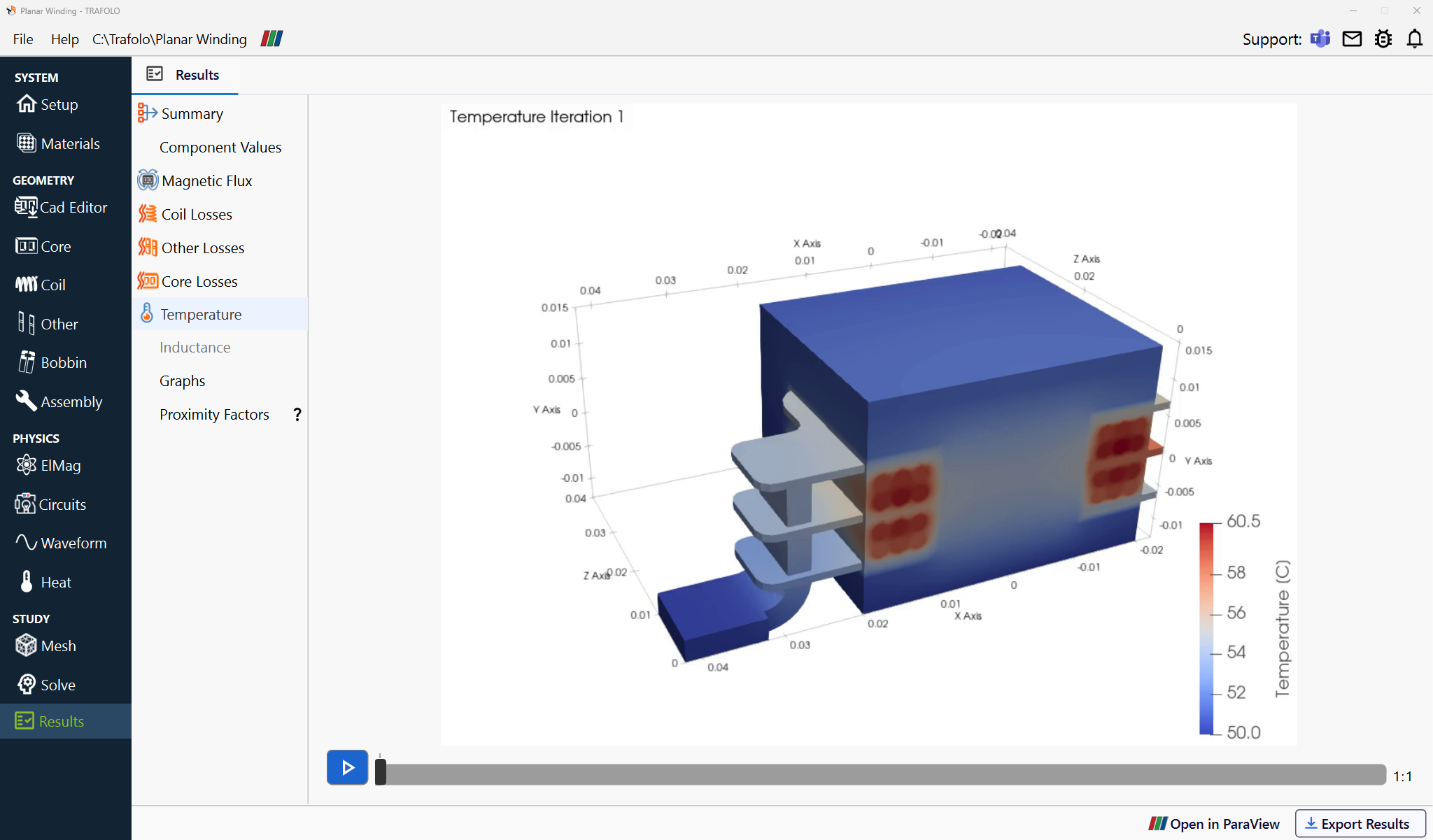
Task: Open the Setup page in the sidebar
Action: [48, 104]
